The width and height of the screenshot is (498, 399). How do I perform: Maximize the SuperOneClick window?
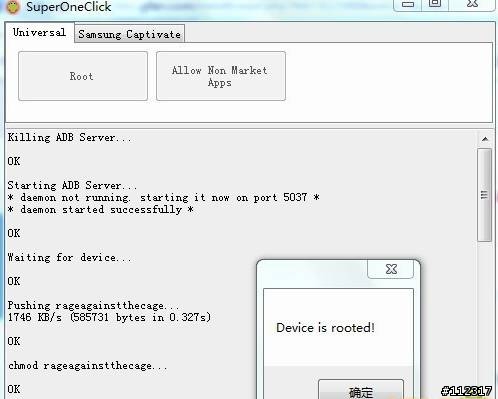pyautogui.click(x=435, y=5)
